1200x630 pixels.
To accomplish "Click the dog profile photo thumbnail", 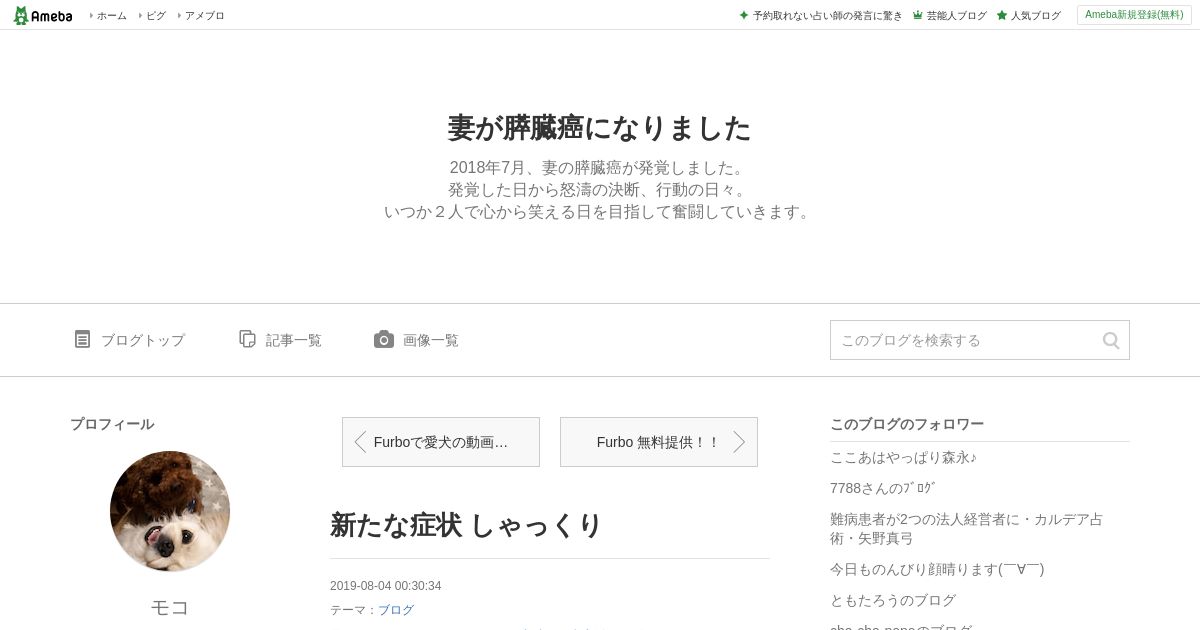I will [170, 511].
